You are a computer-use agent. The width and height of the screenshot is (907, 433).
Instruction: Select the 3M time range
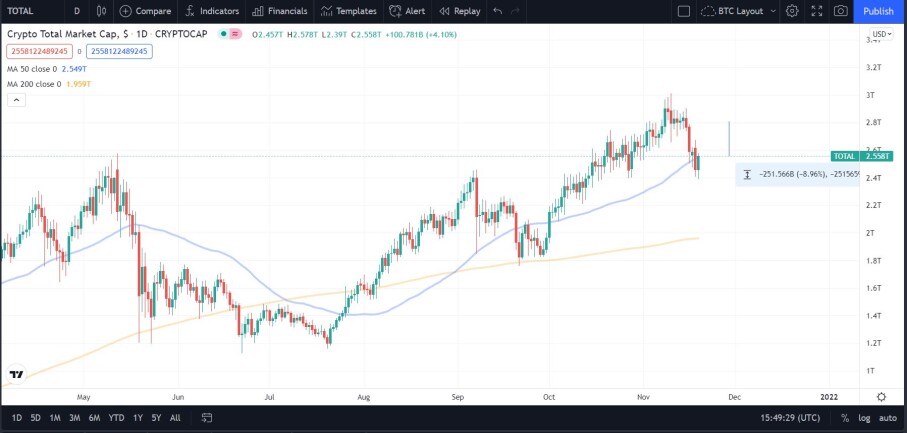click(74, 417)
